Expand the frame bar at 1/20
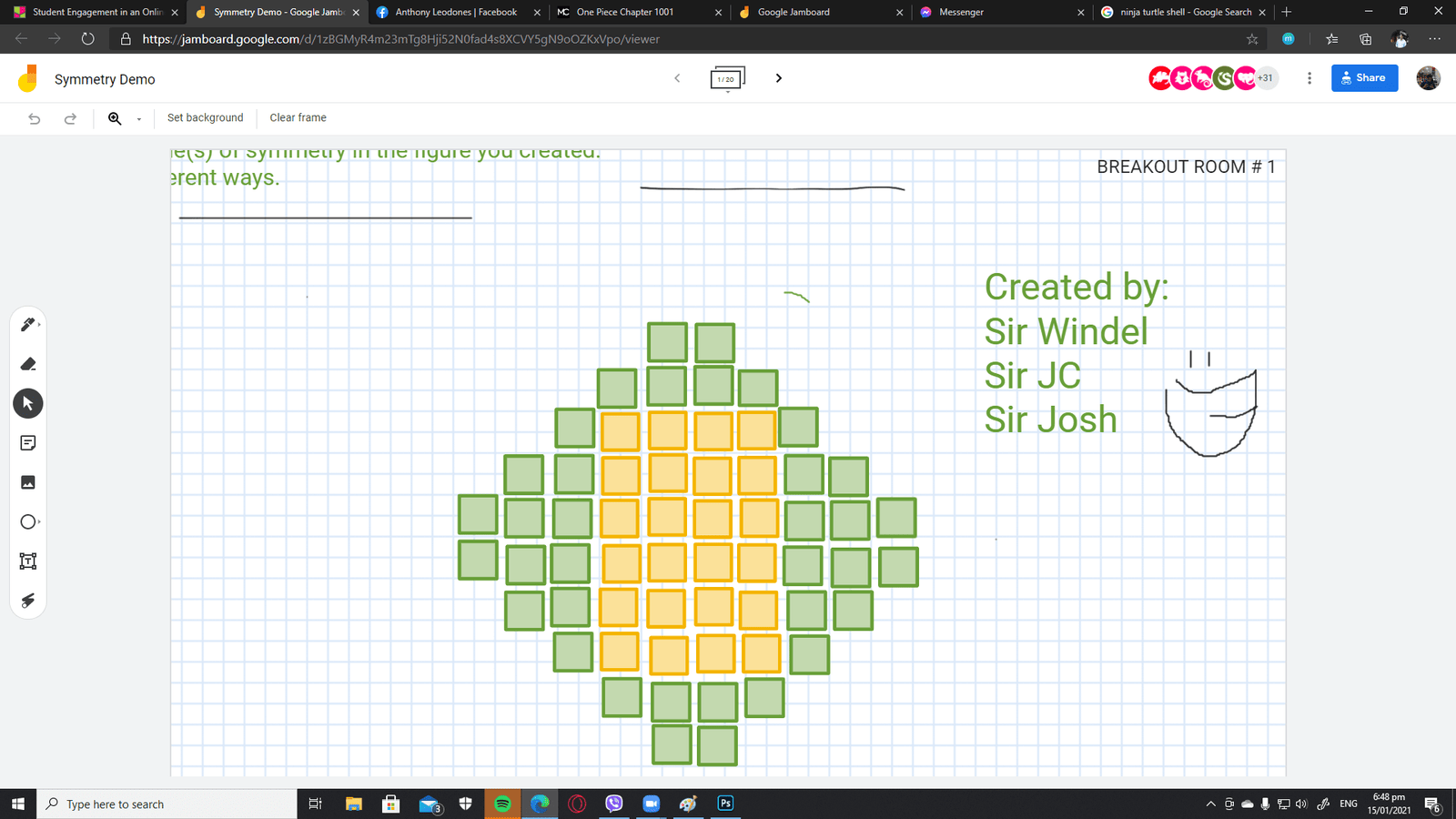Screen dimensions: 1456x819 coord(727,79)
